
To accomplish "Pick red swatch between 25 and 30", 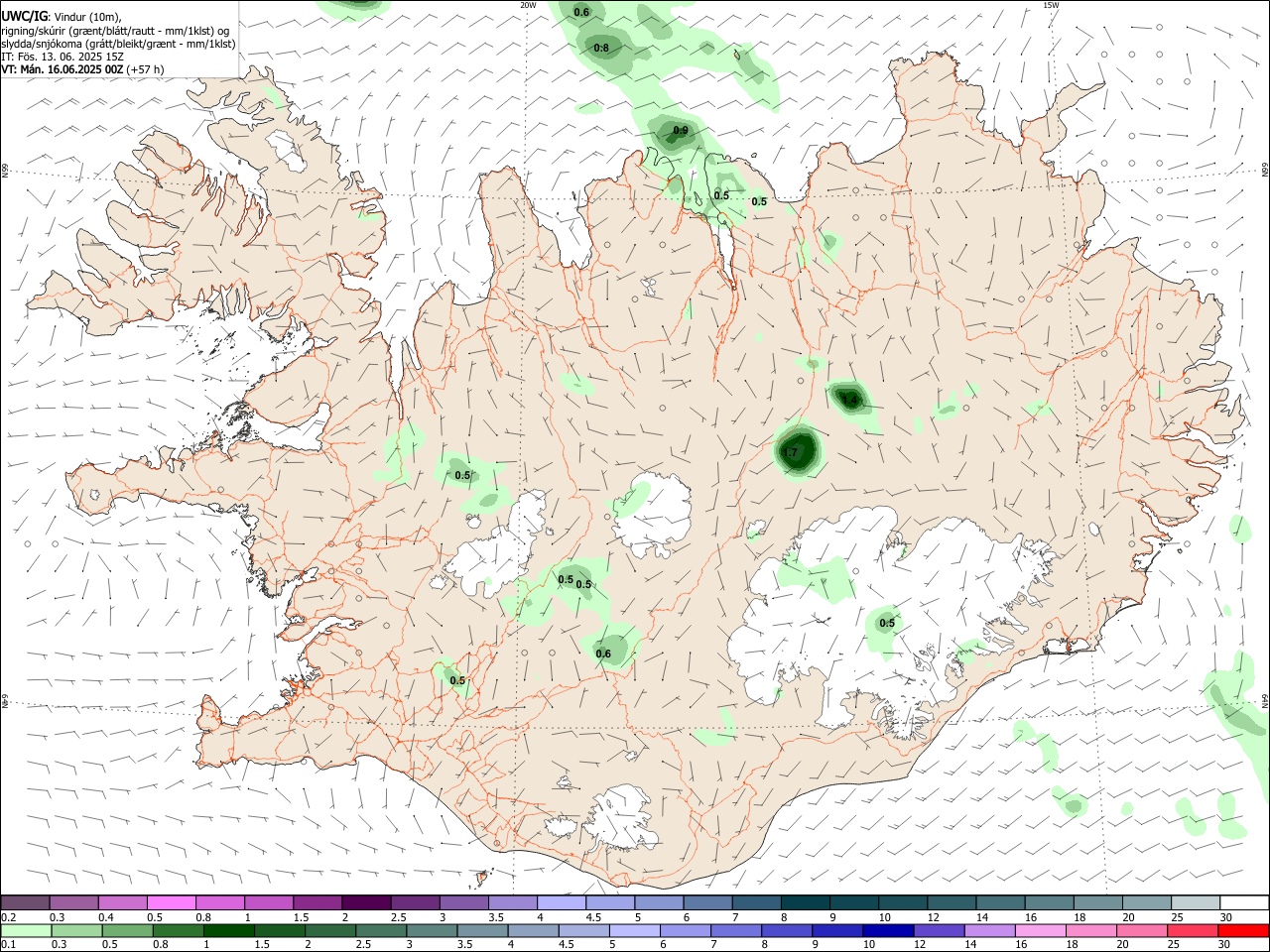I will click(x=1192, y=930).
